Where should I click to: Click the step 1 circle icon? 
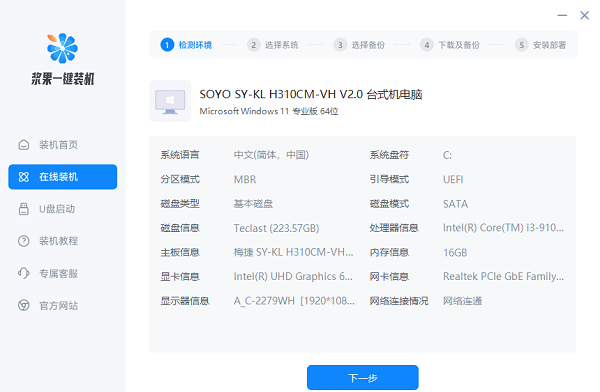[167, 45]
